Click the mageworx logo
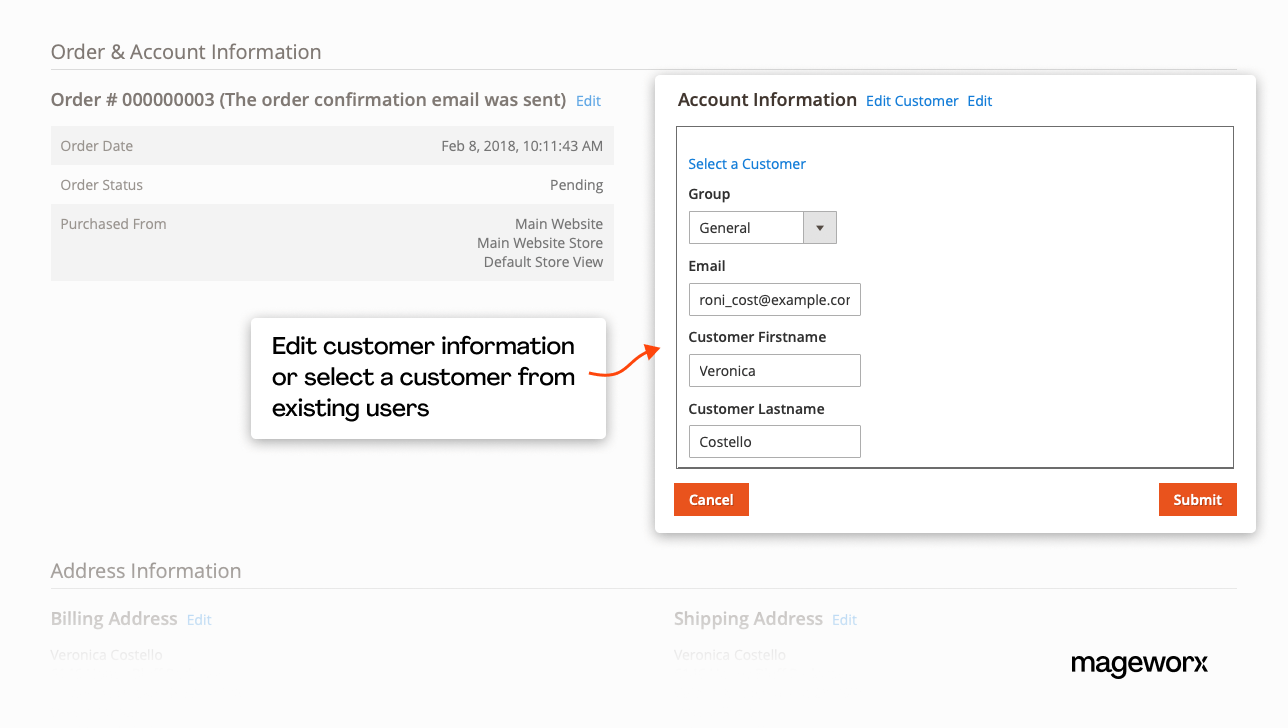The width and height of the screenshot is (1288, 728). [1139, 665]
